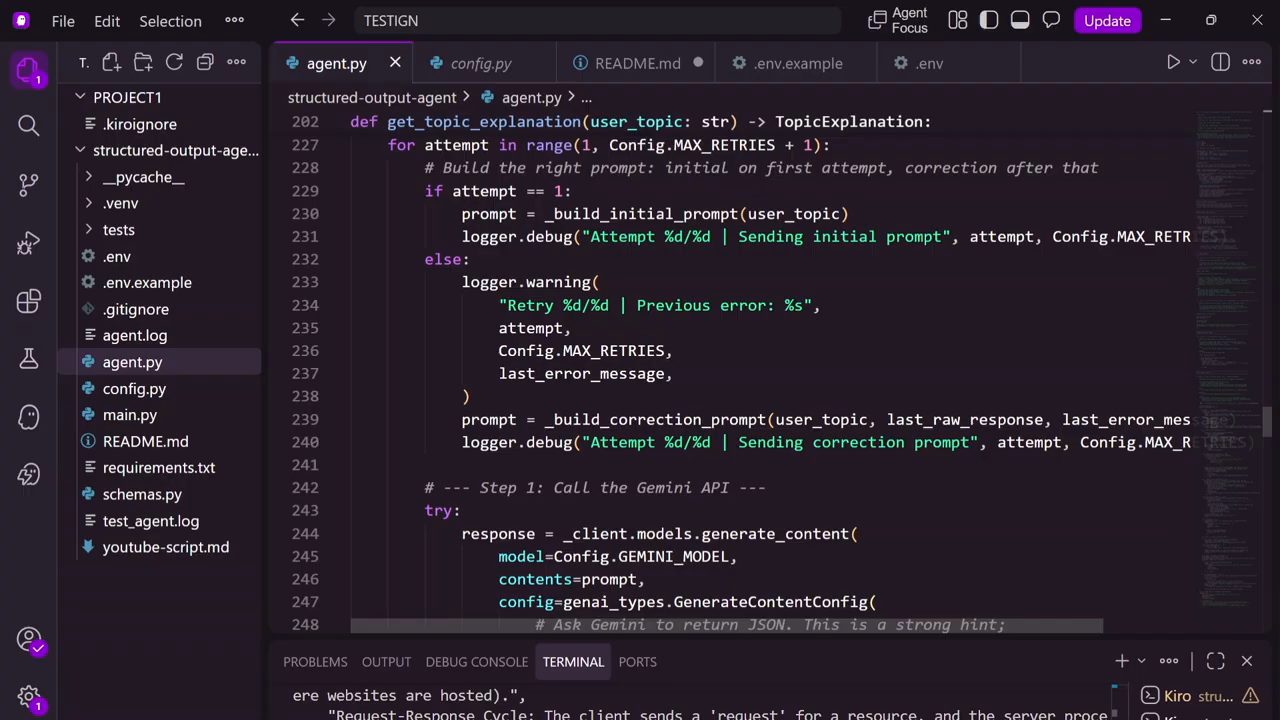Open Extensions view
Screen dimensions: 1280x720
point(28,301)
